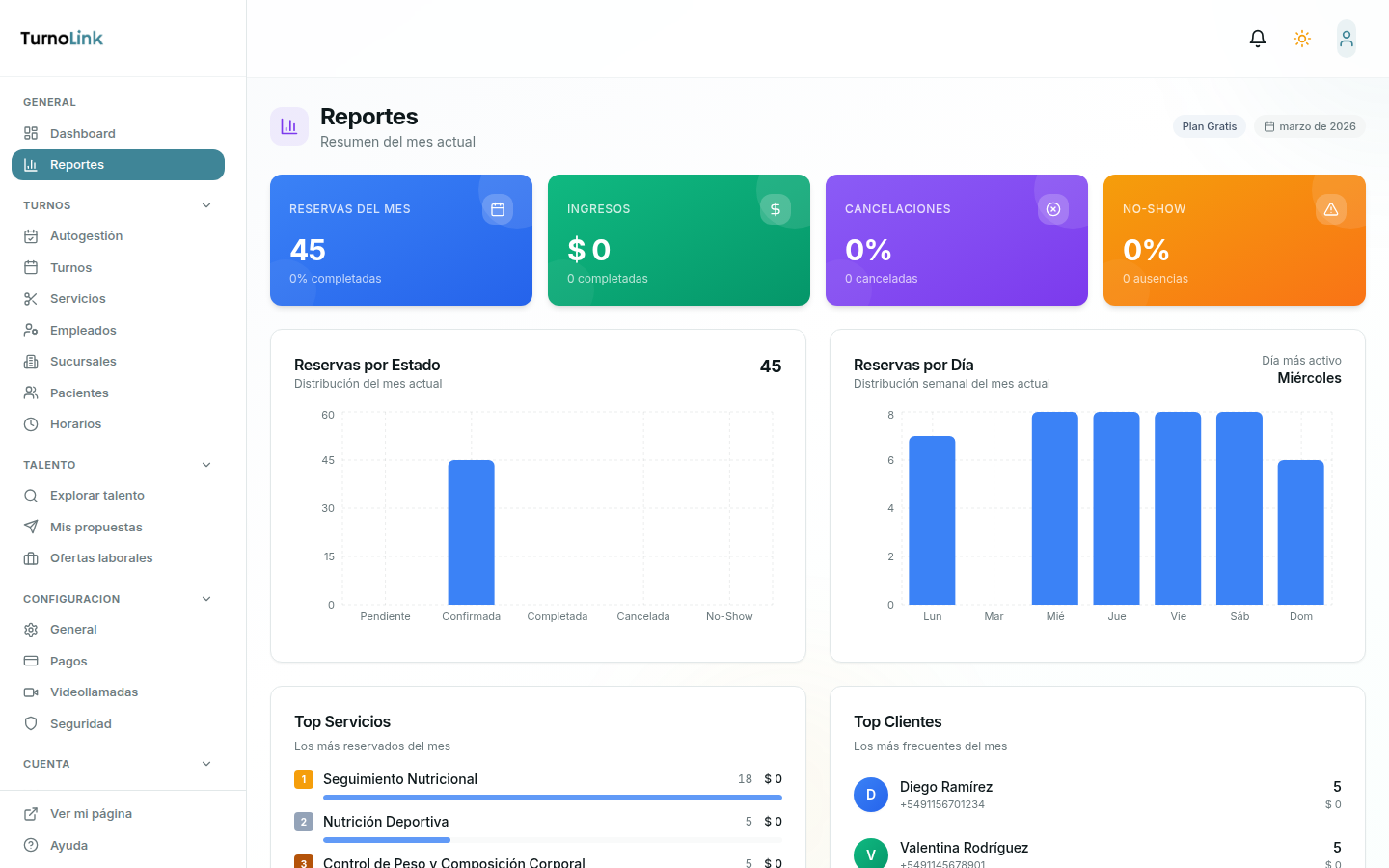Toggle the Cuenta section chevron
1389x868 pixels.
pyautogui.click(x=206, y=764)
